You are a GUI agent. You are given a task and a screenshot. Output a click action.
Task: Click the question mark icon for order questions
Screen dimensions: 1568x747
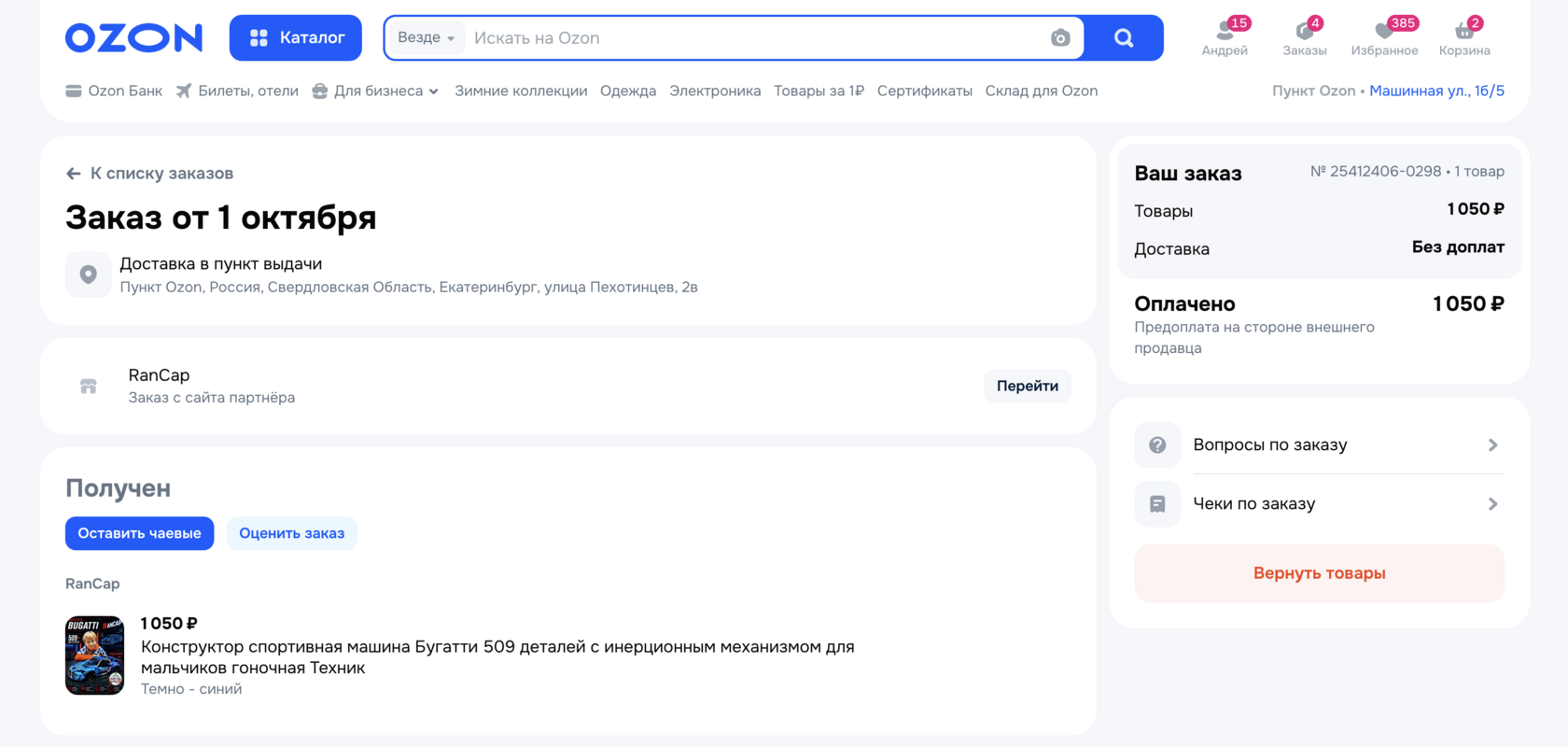click(x=1157, y=445)
